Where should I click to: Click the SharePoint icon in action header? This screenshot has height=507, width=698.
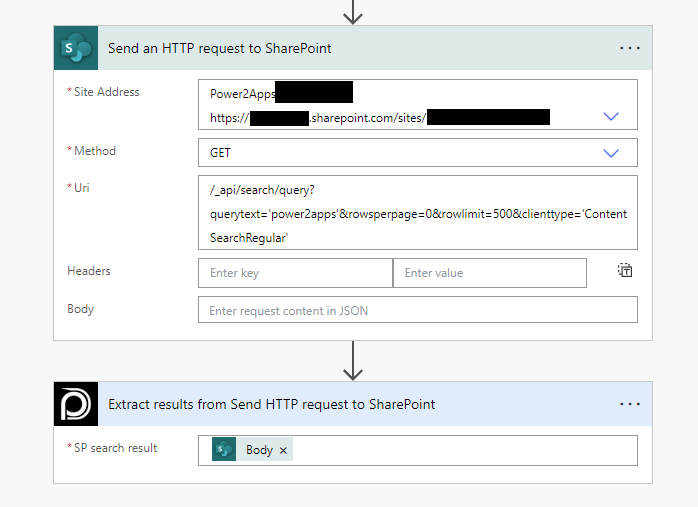pyautogui.click(x=76, y=48)
